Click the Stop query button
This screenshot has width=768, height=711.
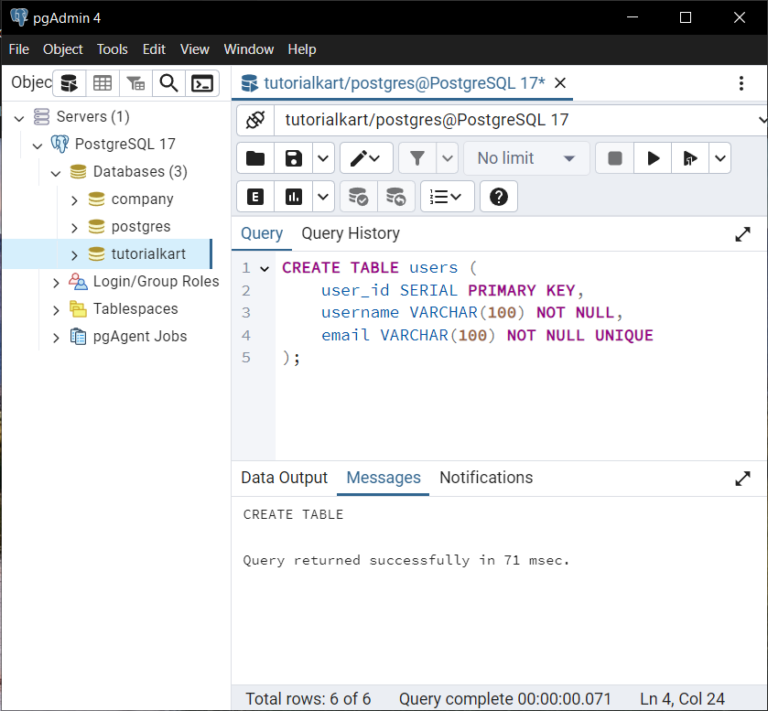(615, 158)
